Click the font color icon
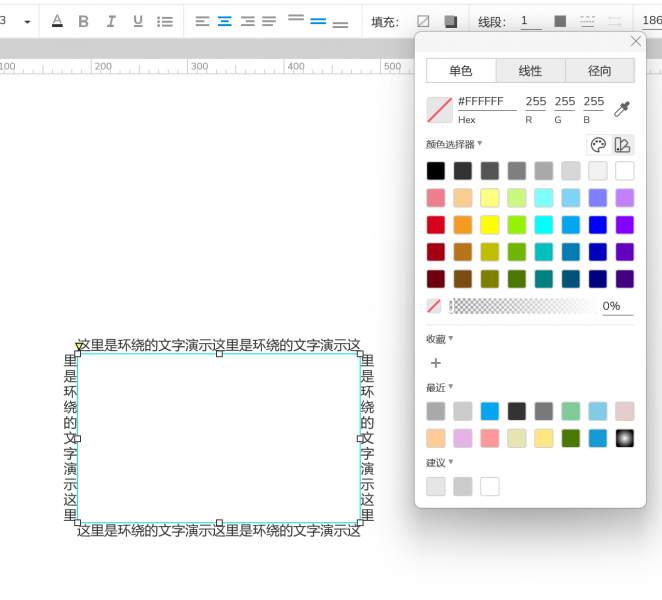 [57, 21]
